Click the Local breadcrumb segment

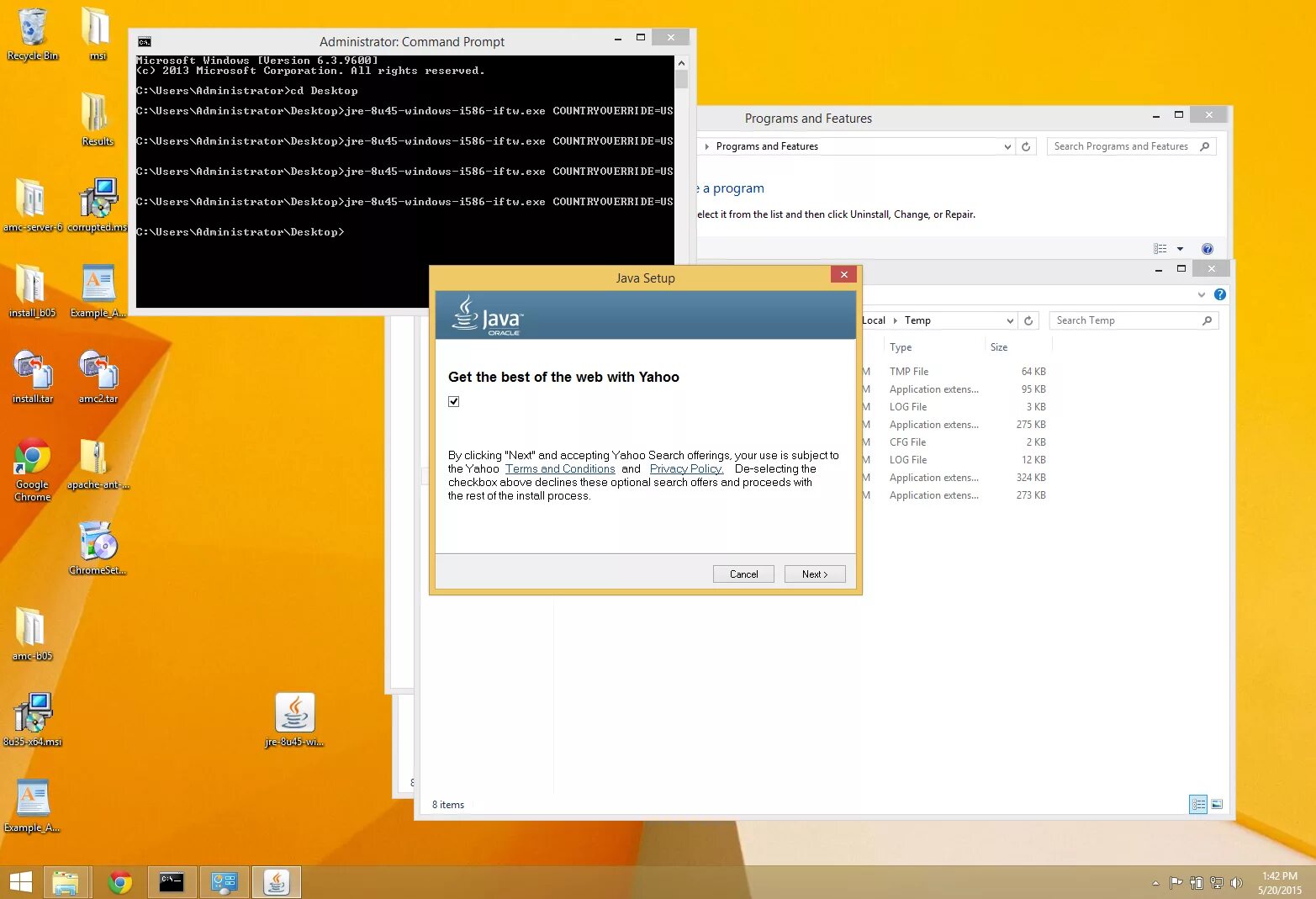pyautogui.click(x=874, y=320)
